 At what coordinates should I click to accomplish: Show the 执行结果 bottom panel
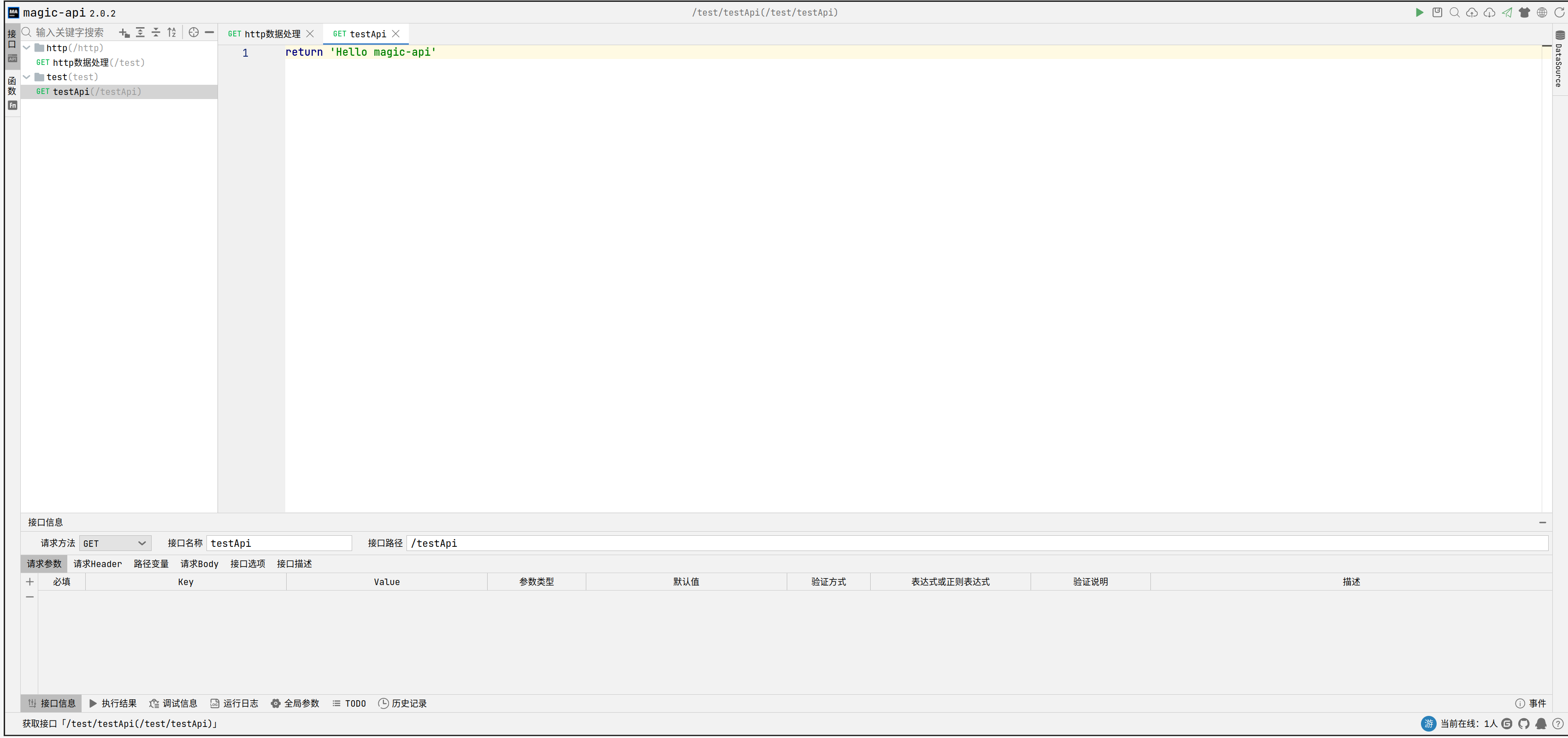click(113, 703)
